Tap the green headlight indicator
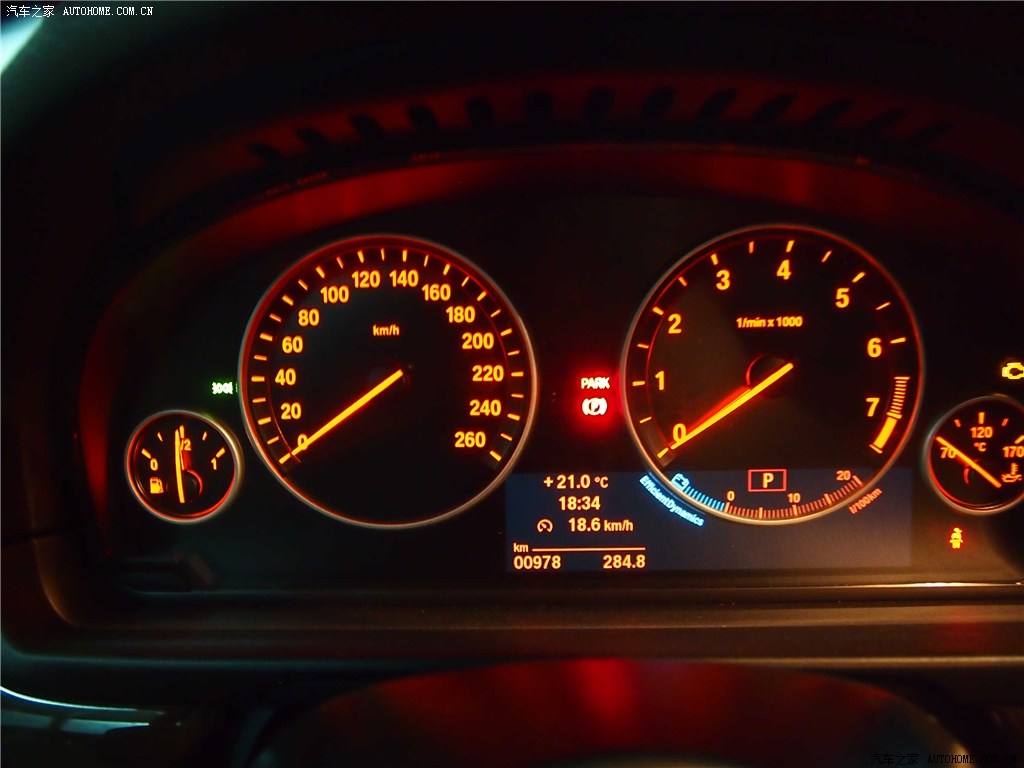 (221, 387)
